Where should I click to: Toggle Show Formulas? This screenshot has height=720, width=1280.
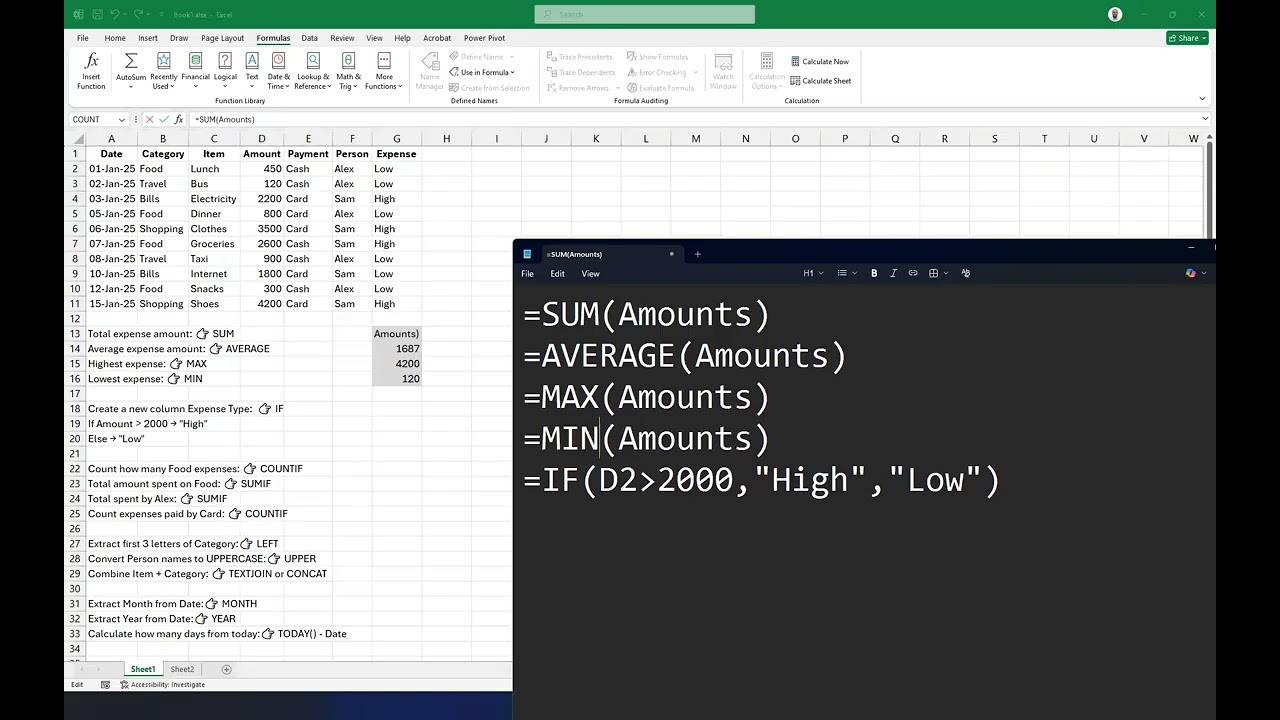click(657, 57)
